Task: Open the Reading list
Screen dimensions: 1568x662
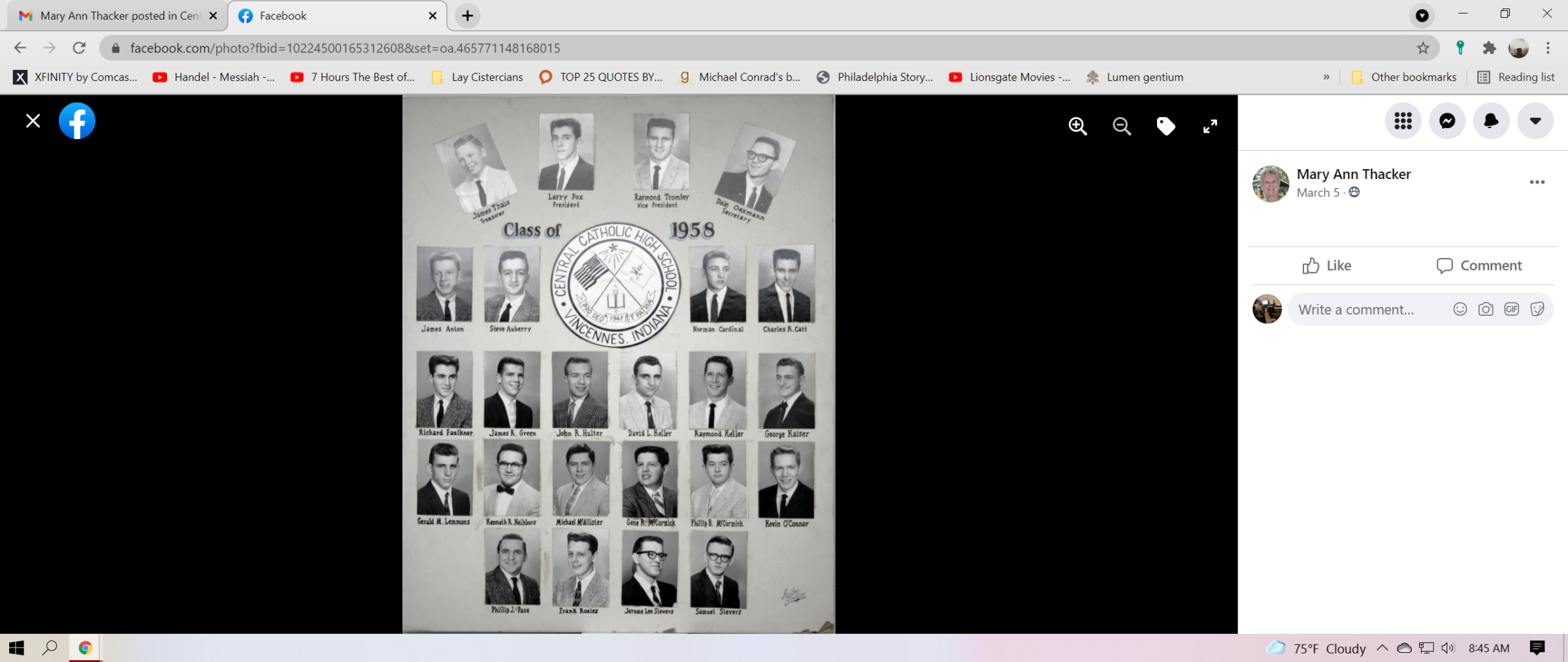Action: coord(1516,77)
